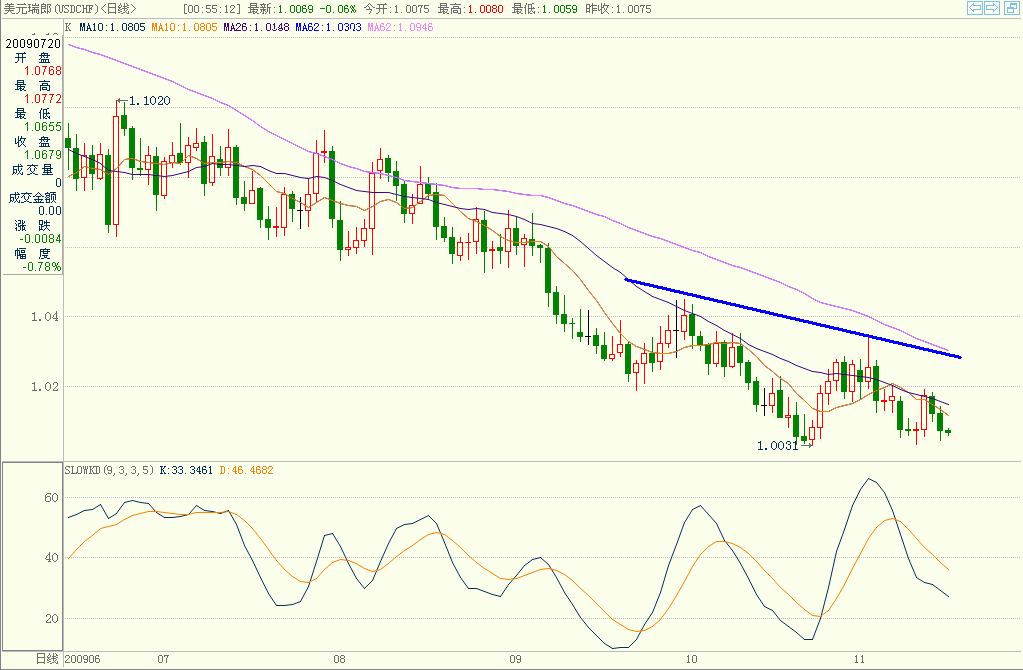The height and width of the screenshot is (670, 1023).
Task: Click the blue trendline on chart
Action: coord(793,318)
